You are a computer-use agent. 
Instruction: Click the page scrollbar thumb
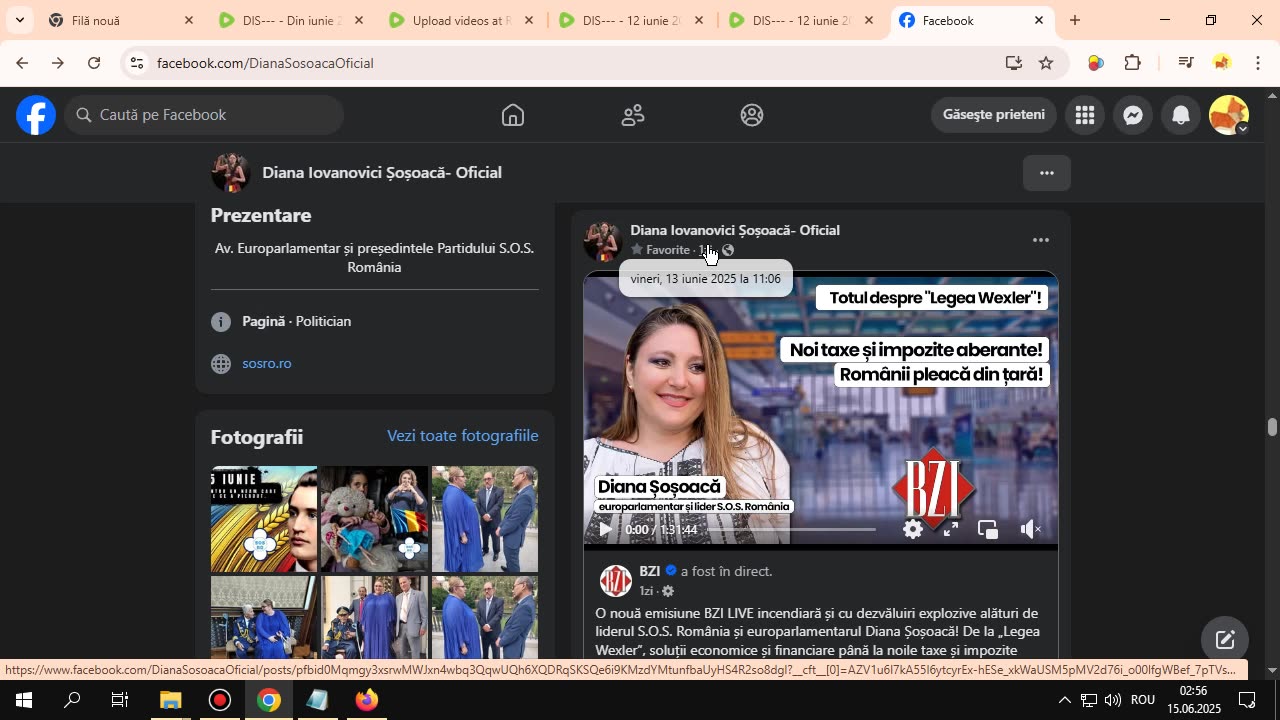pos(1272,427)
